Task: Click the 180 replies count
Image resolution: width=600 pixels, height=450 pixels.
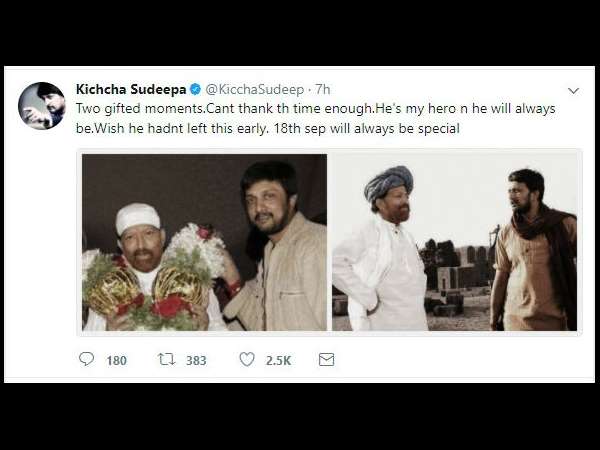Action: pos(116,360)
